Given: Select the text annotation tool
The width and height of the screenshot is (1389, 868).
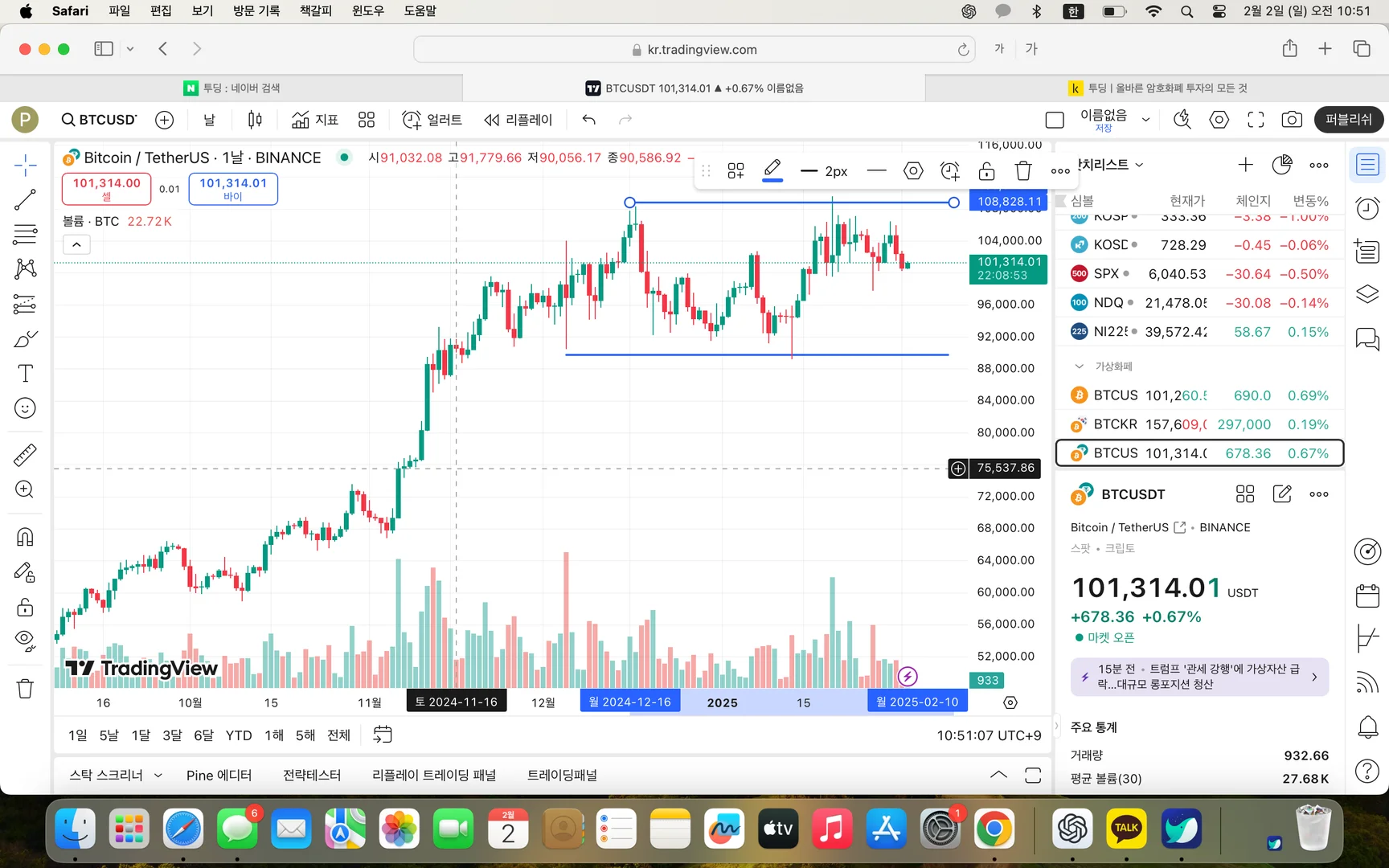Looking at the screenshot, I should [25, 374].
